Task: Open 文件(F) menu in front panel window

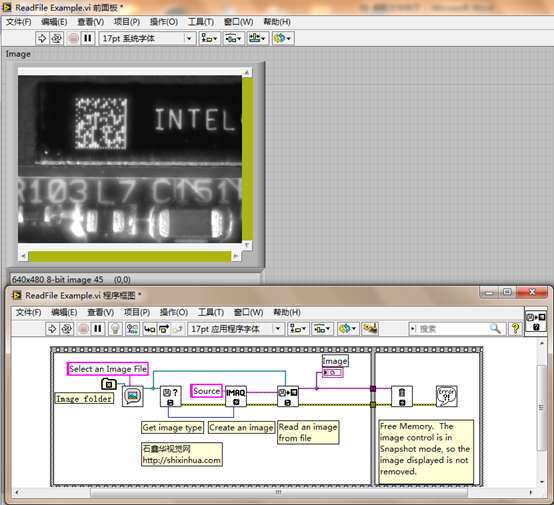Action: click(18, 22)
